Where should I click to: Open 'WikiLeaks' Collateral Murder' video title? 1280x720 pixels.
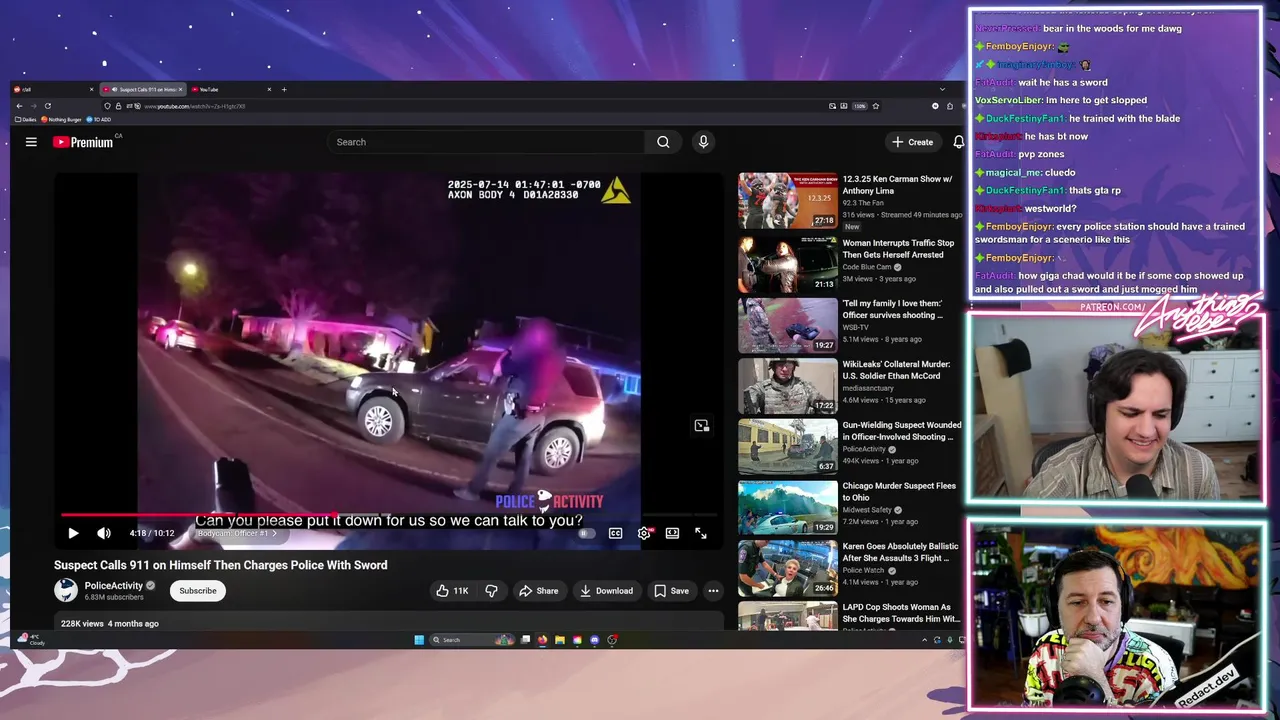(x=896, y=370)
